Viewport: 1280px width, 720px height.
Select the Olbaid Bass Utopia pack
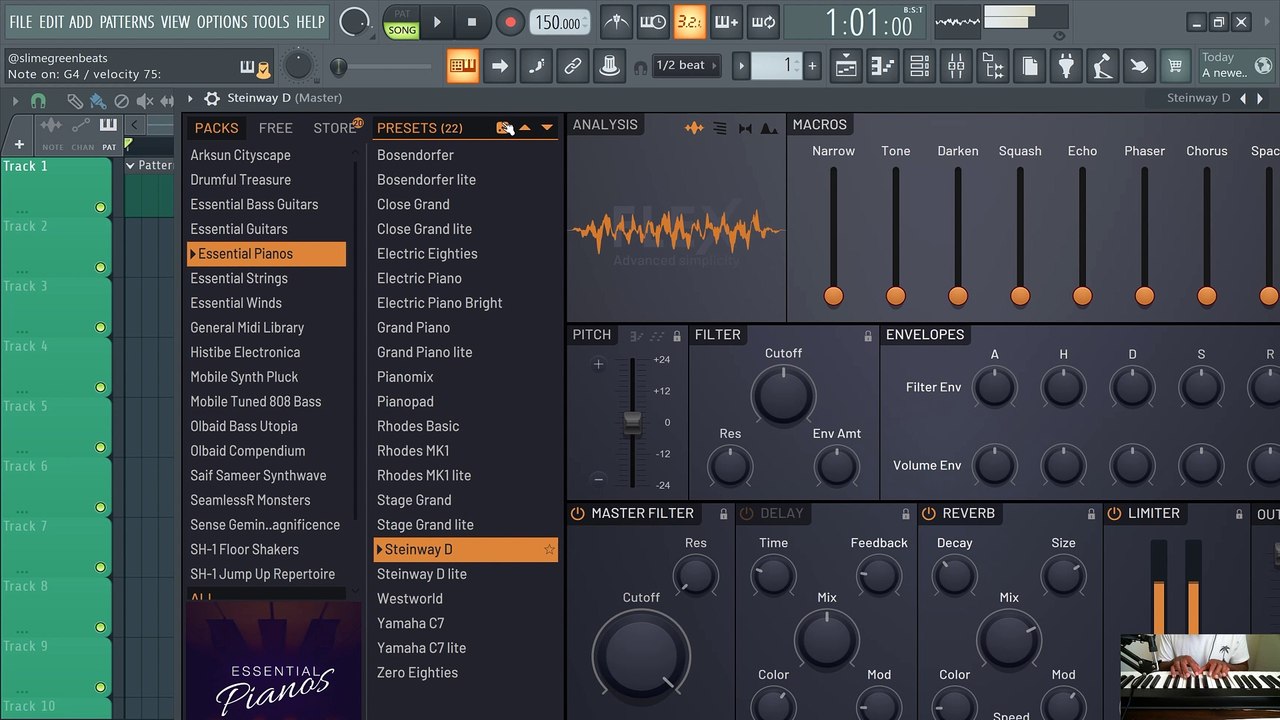tap(244, 426)
